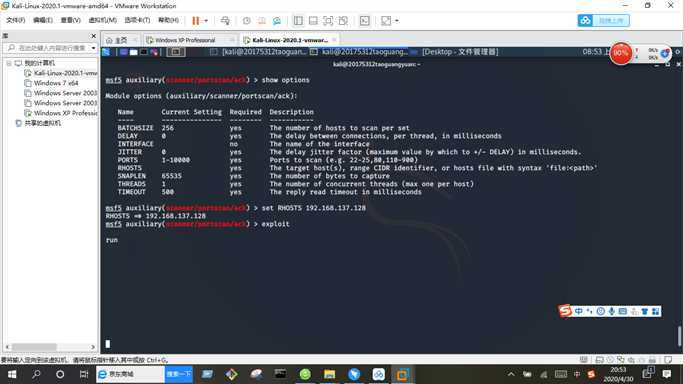This screenshot has width=683, height=384.
Task: Click the 搜索一下 search button on taskbar
Action: click(179, 374)
